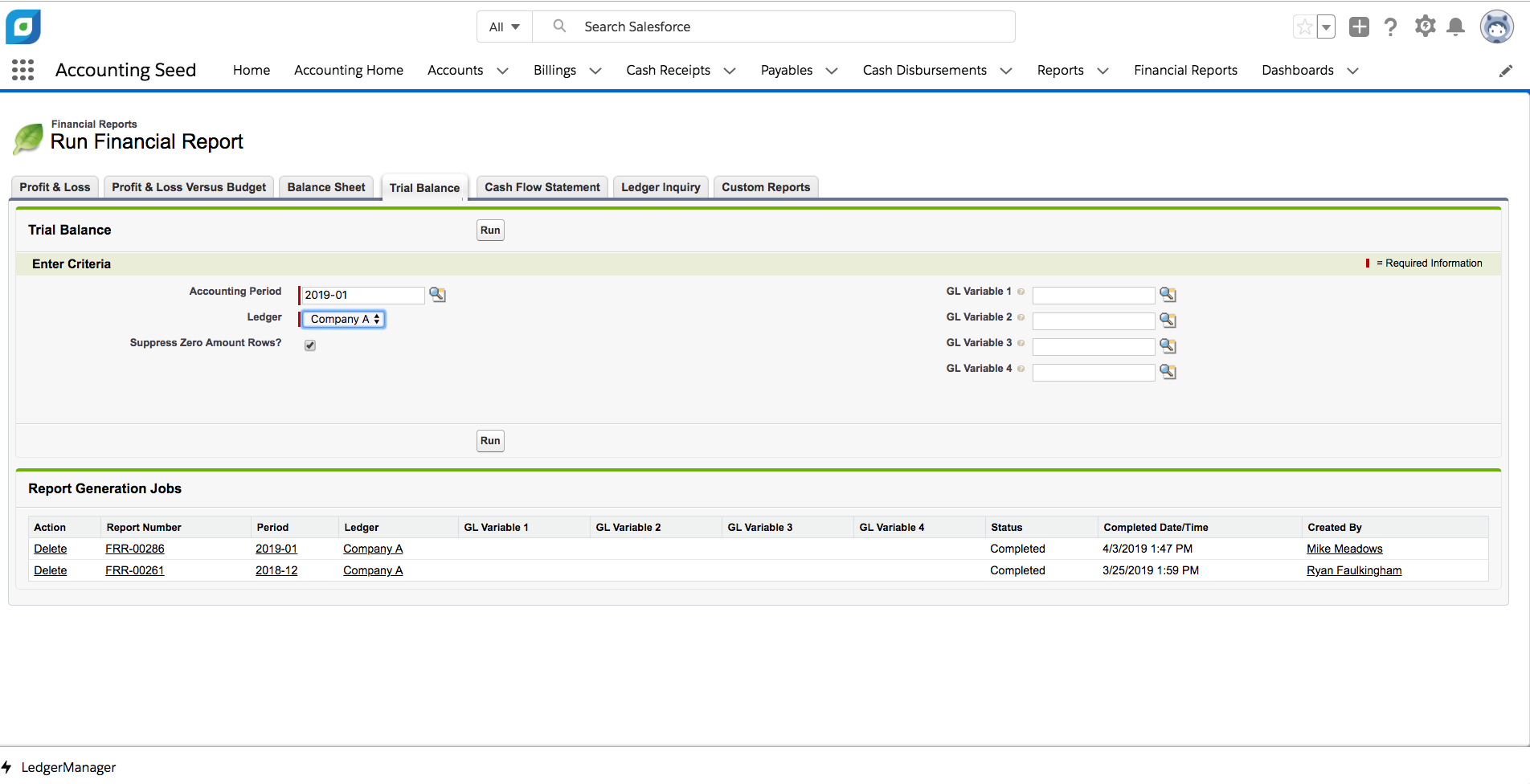The width and height of the screenshot is (1530, 784).
Task: Open the favorites list dropdown arrow
Action: click(x=1325, y=27)
